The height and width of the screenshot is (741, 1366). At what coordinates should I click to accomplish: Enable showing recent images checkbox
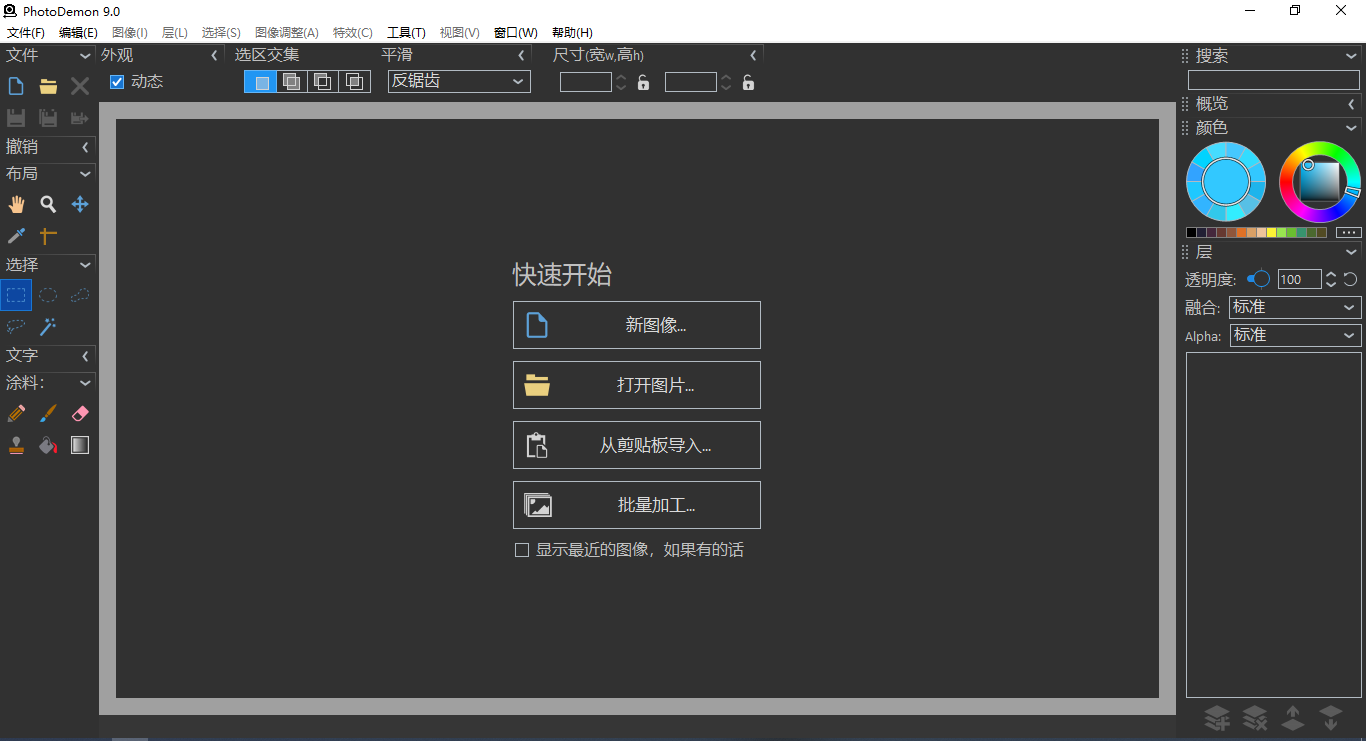[x=521, y=549]
